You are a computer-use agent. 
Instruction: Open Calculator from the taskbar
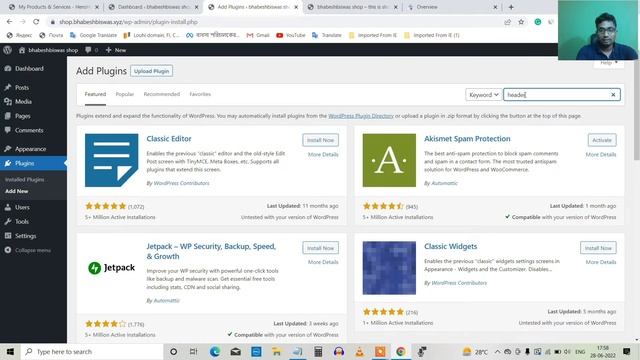318,351
